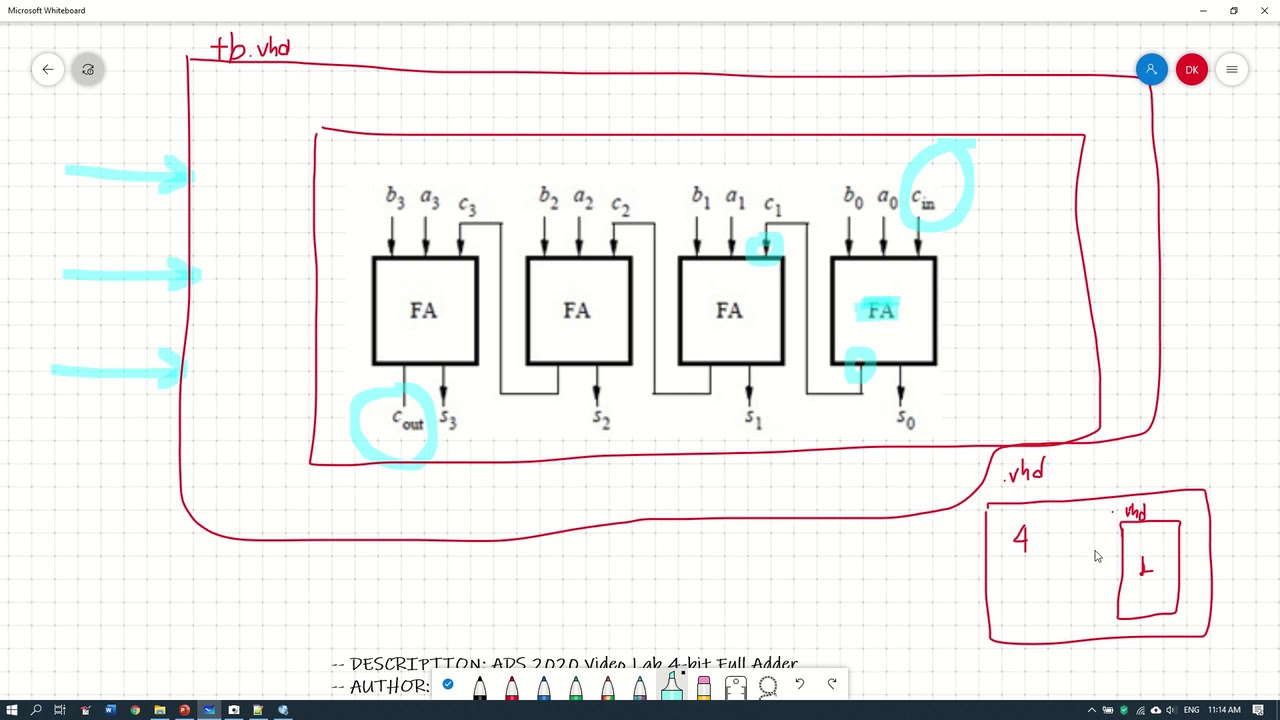Open Task View on taskbar
Screen dimensions: 1280x720
pyautogui.click(x=60, y=710)
